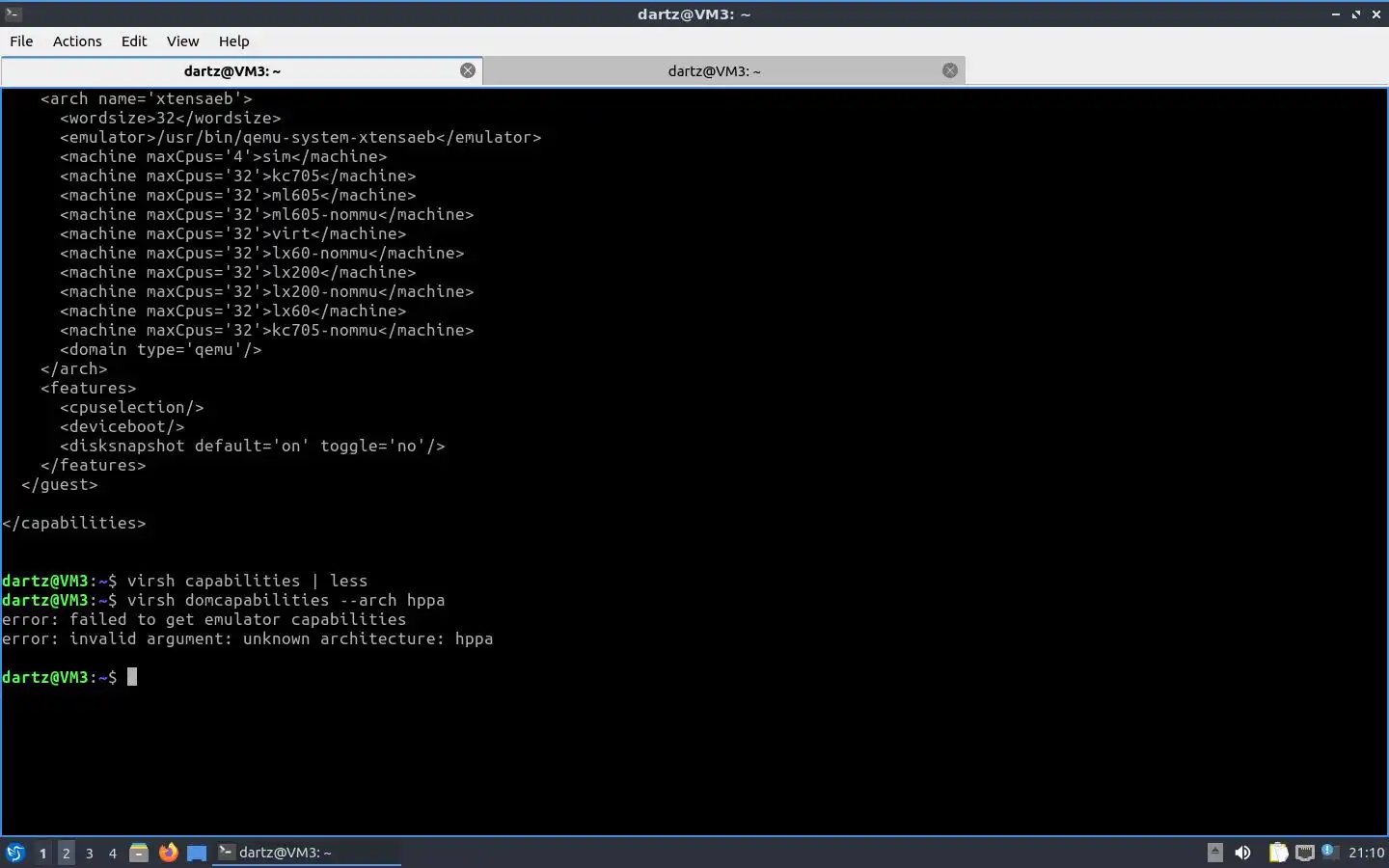Click the 'unknown architecture: hppa' error line
Image resolution: width=1389 pixels, height=868 pixels.
247,638
